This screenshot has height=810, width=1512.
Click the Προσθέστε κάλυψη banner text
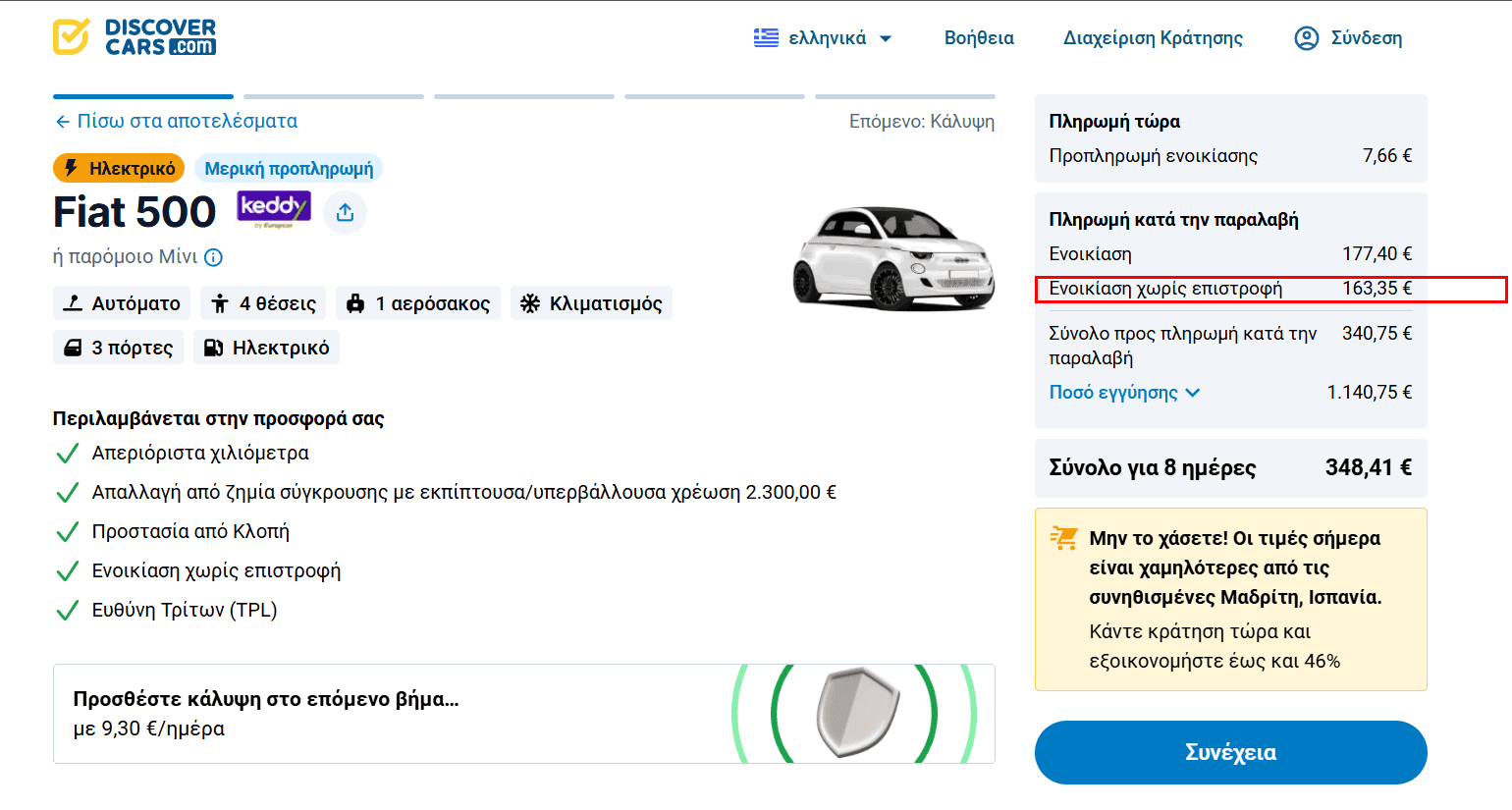[266, 699]
